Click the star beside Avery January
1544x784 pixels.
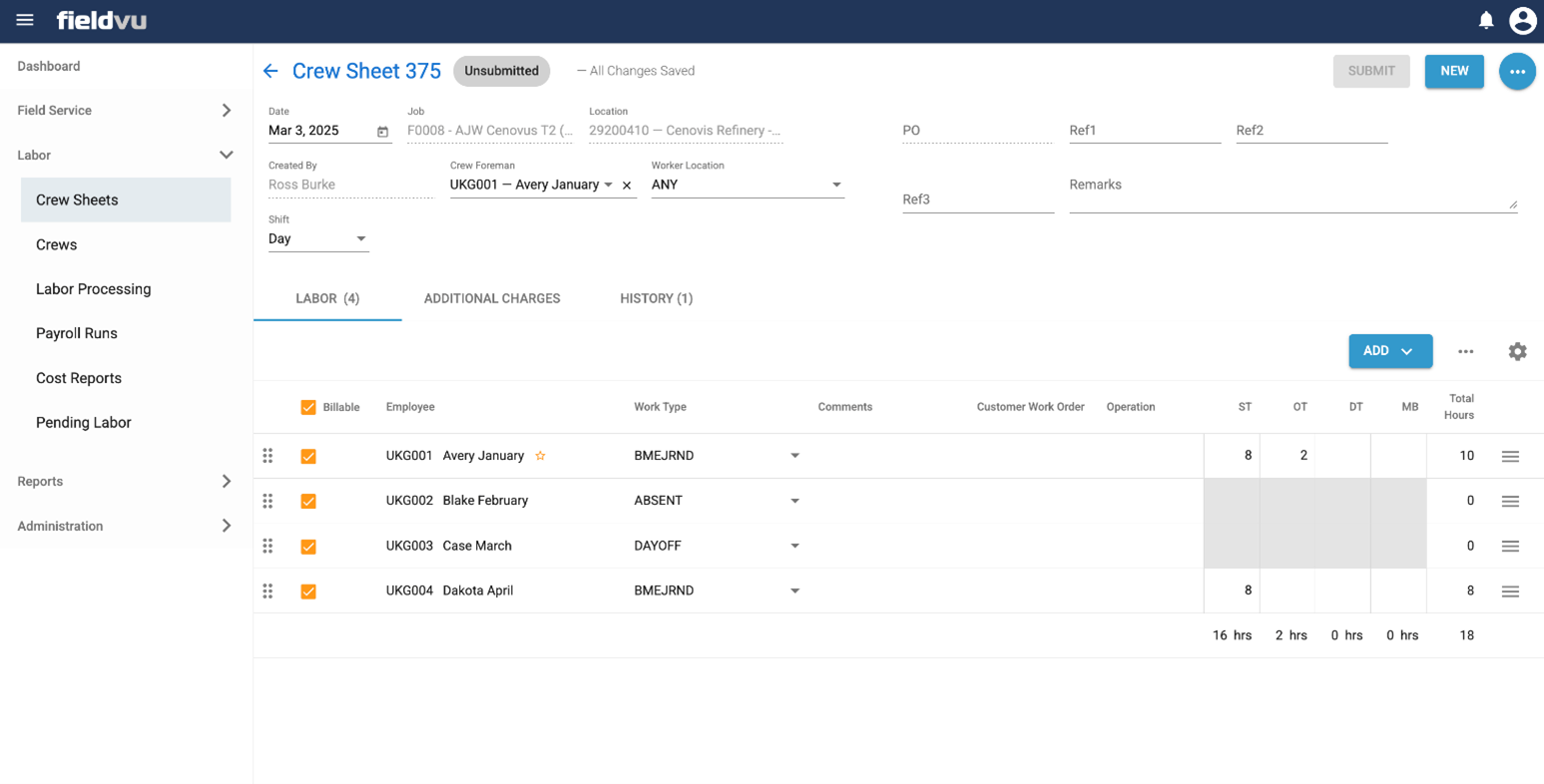[x=540, y=456]
